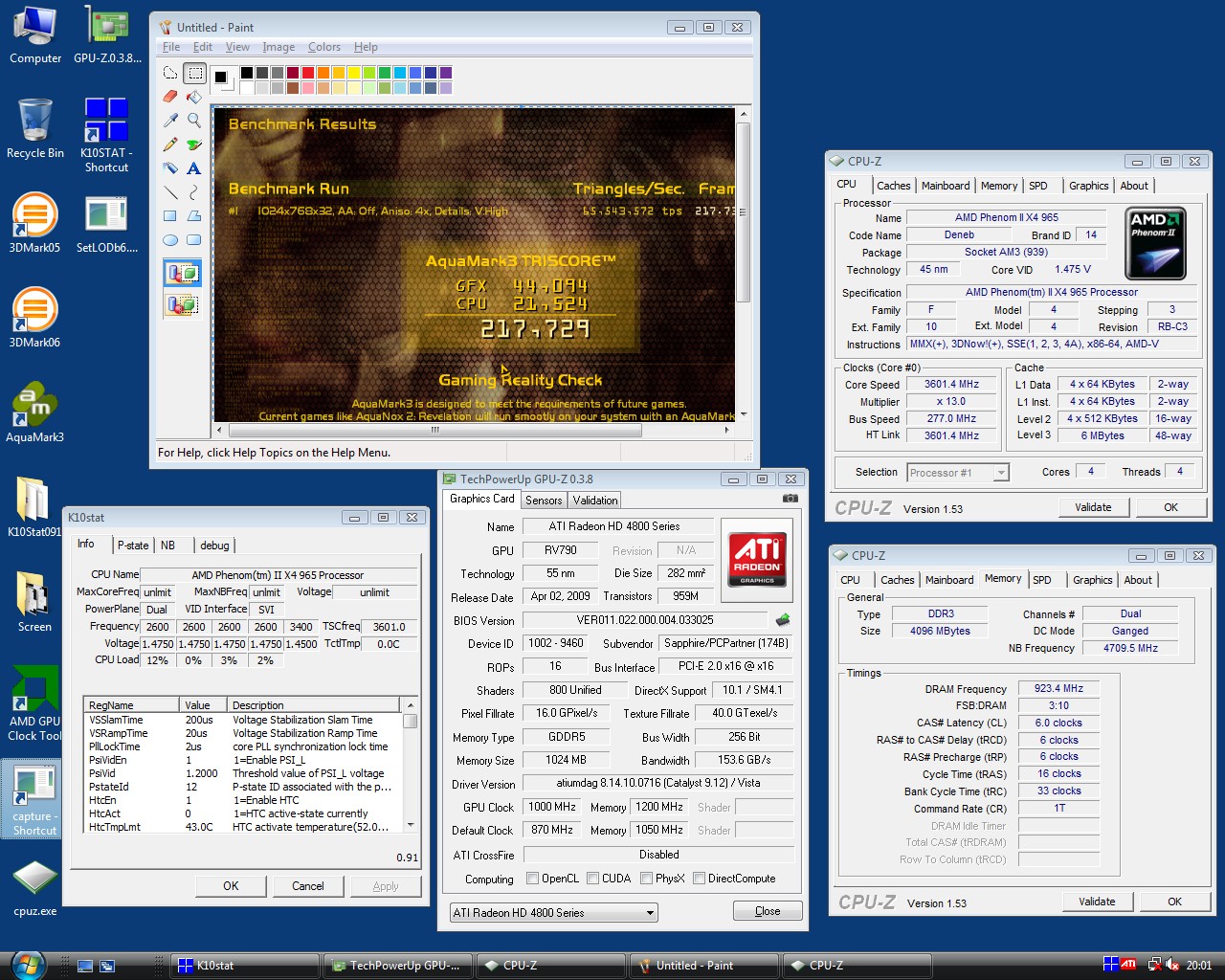This screenshot has height=980, width=1225.
Task: Open the AquaMark3 desktop icon
Action: point(35,413)
